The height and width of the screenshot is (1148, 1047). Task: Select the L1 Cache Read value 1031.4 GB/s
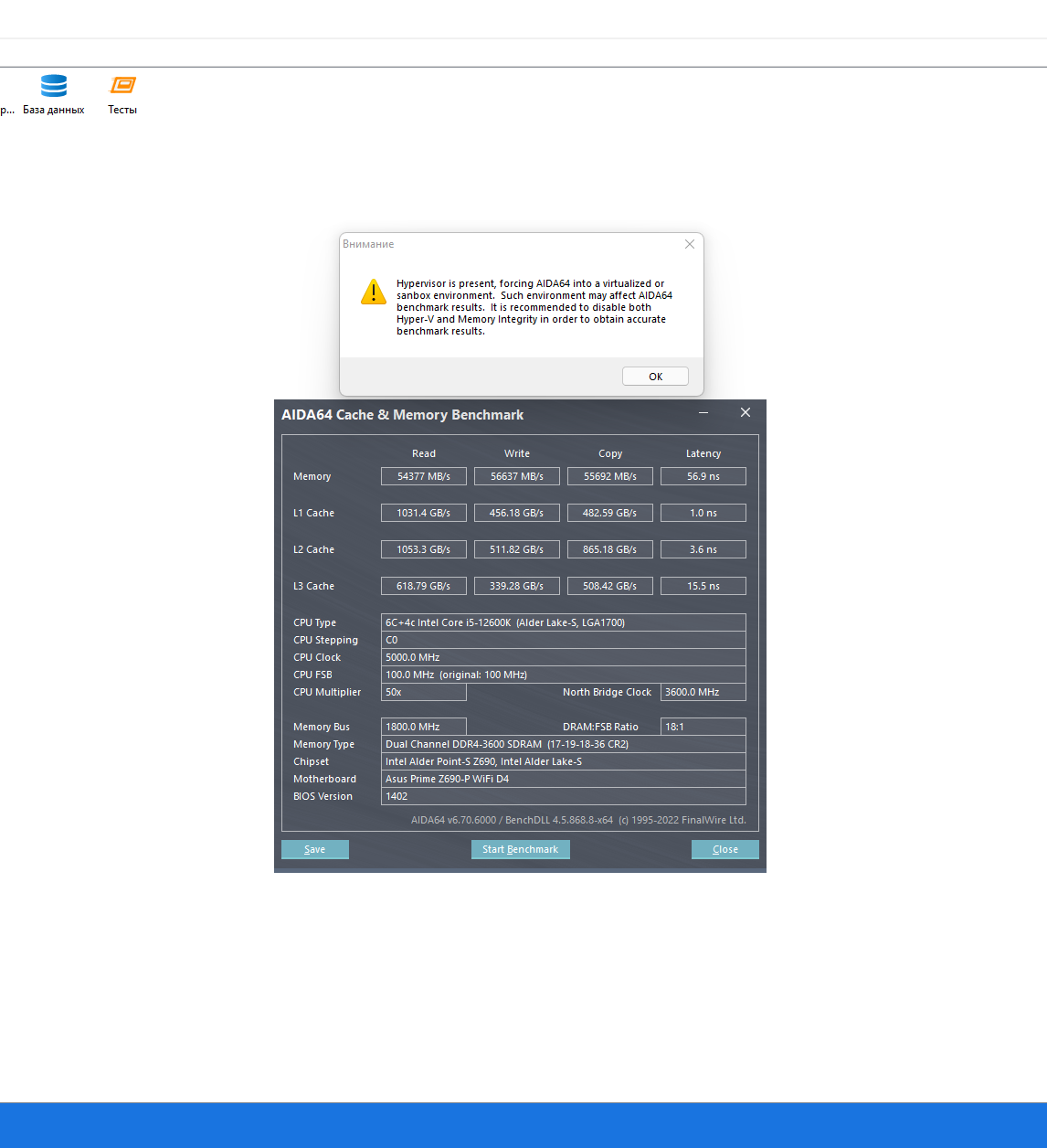(x=424, y=513)
